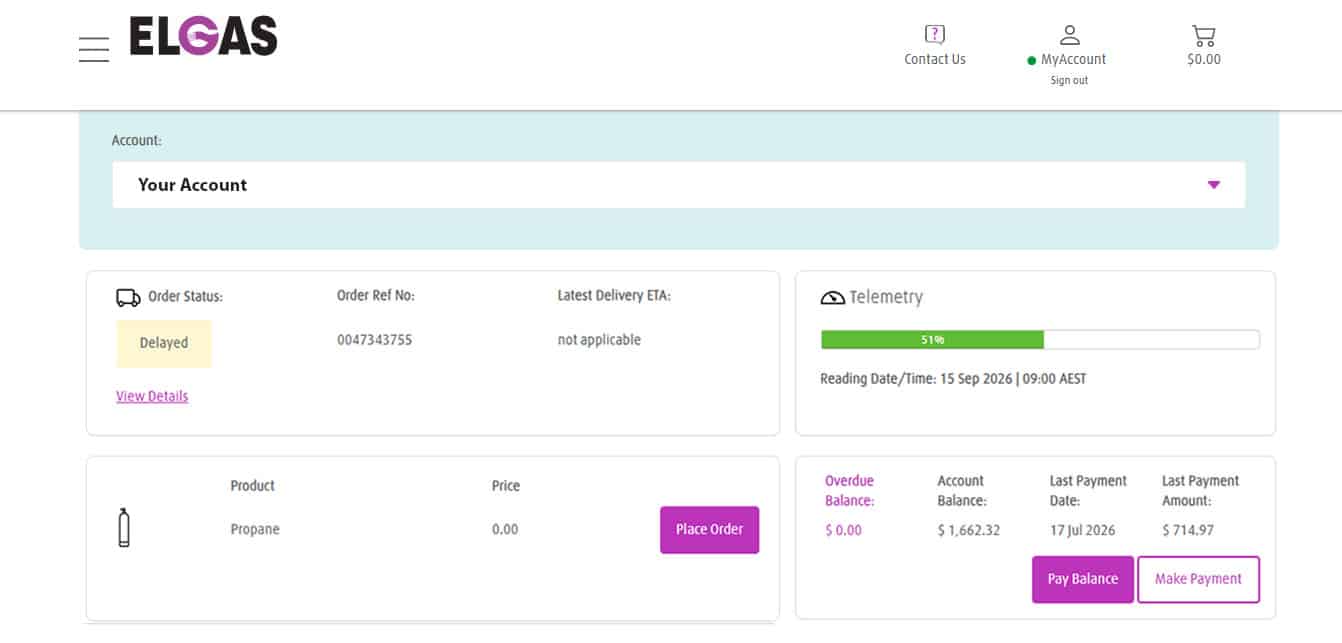Click the Place Order button

[x=709, y=530]
